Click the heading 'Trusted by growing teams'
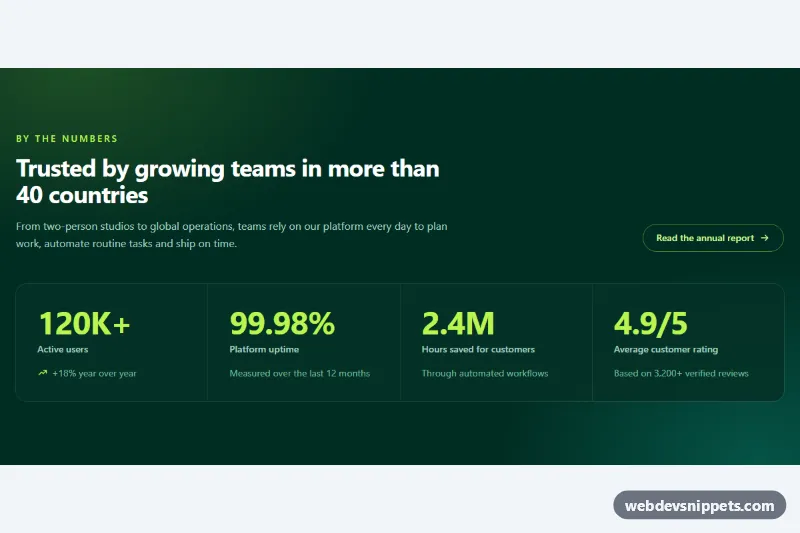The image size is (800, 533). click(x=228, y=182)
